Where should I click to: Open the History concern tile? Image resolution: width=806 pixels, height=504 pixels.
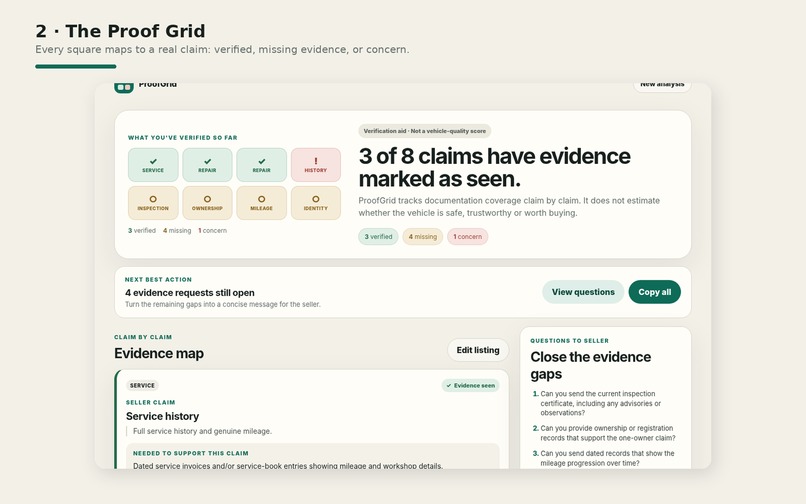point(316,165)
